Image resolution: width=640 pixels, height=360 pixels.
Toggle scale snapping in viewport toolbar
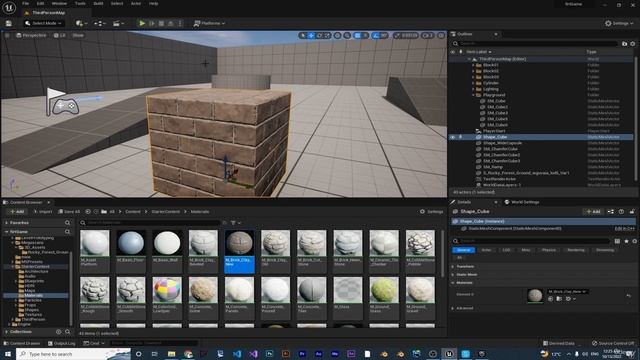tap(397, 36)
